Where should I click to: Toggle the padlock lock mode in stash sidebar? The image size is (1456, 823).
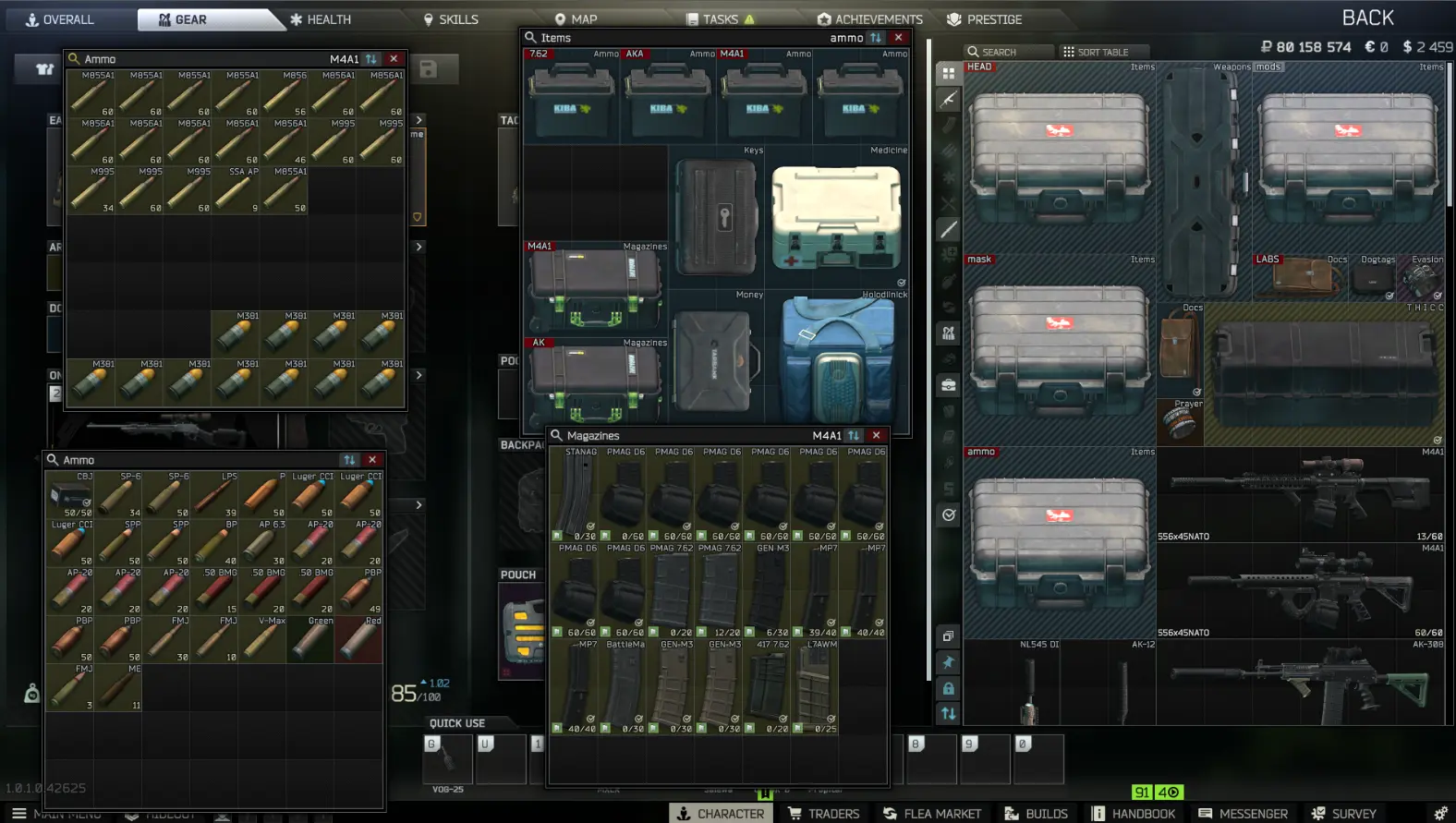pos(948,688)
